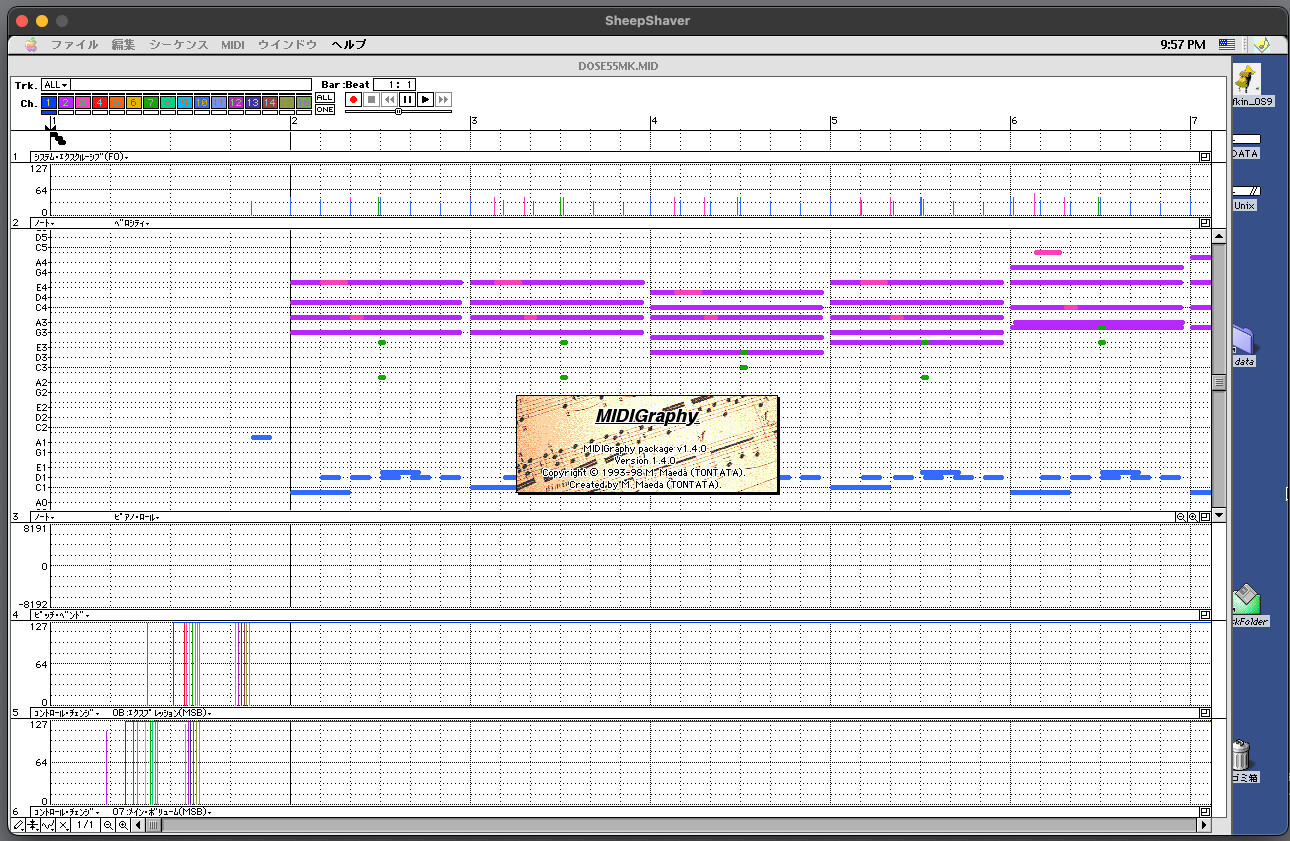1290x841 pixels.
Task: Click the horizontal zoom-in magnifier at bottom left
Action: point(123,825)
